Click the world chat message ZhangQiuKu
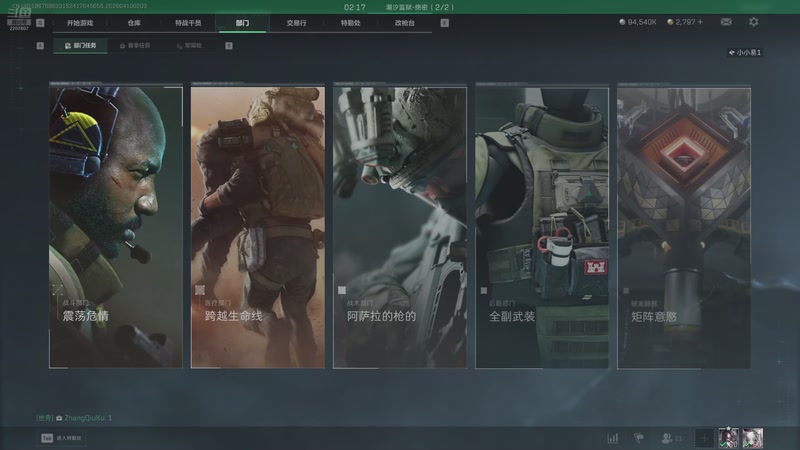The height and width of the screenshot is (450, 800). 74,418
